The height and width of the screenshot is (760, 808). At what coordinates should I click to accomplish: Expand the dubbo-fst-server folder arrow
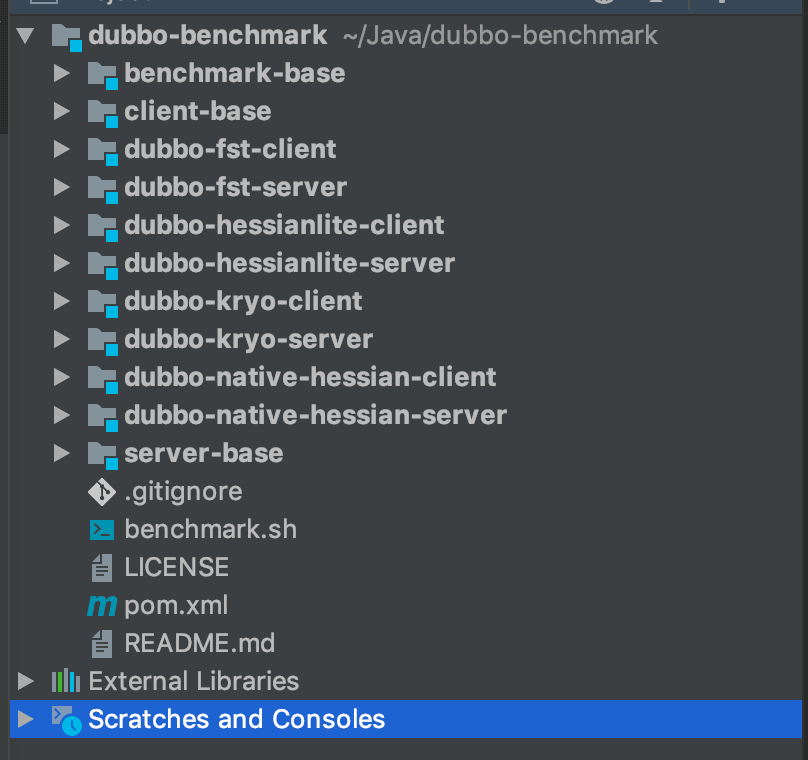click(x=62, y=187)
